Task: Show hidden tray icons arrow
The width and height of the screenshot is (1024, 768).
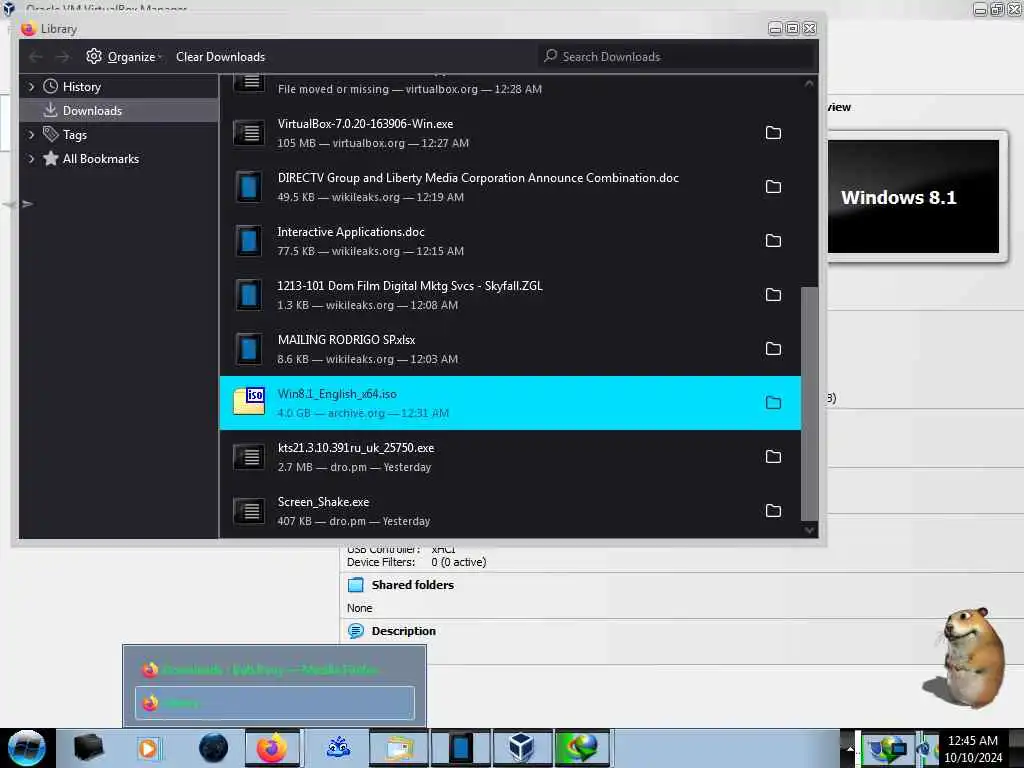Action: 850,748
